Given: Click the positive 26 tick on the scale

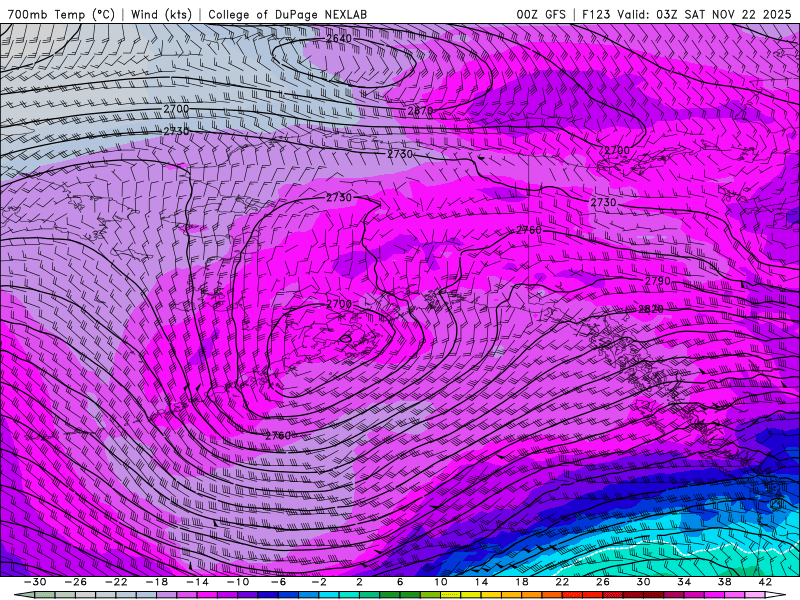Looking at the screenshot, I should [603, 582].
